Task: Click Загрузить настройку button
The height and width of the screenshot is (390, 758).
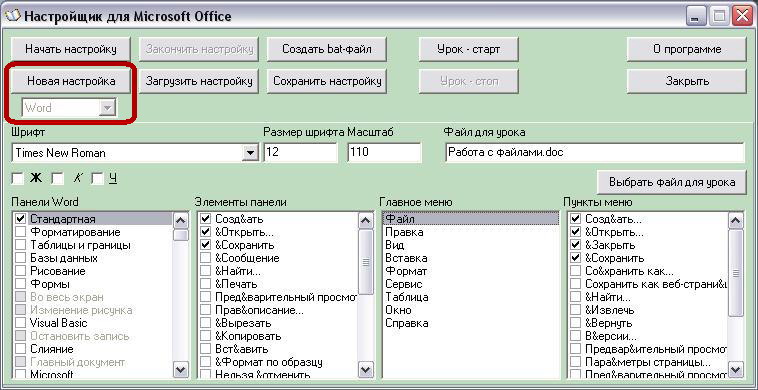Action: [199, 81]
